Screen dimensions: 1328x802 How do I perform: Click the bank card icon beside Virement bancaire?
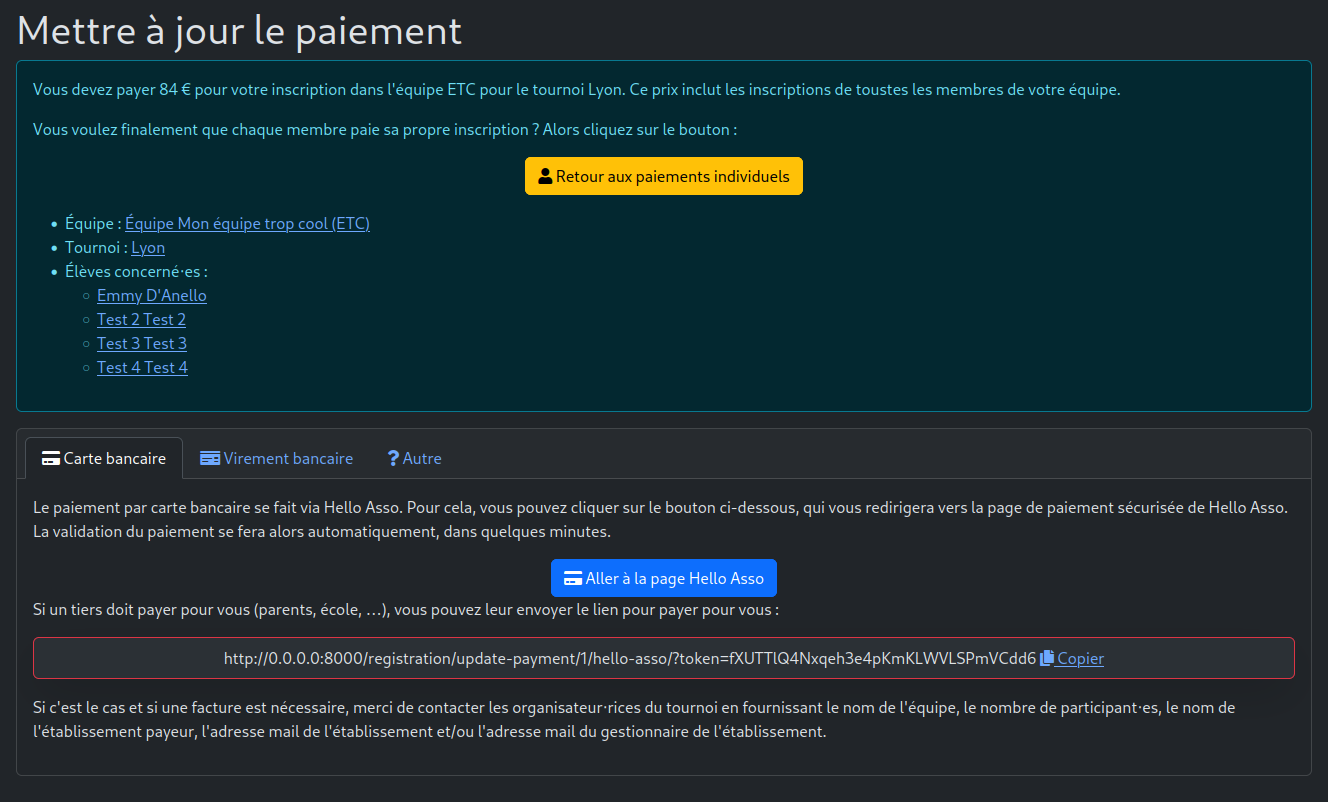coord(210,458)
